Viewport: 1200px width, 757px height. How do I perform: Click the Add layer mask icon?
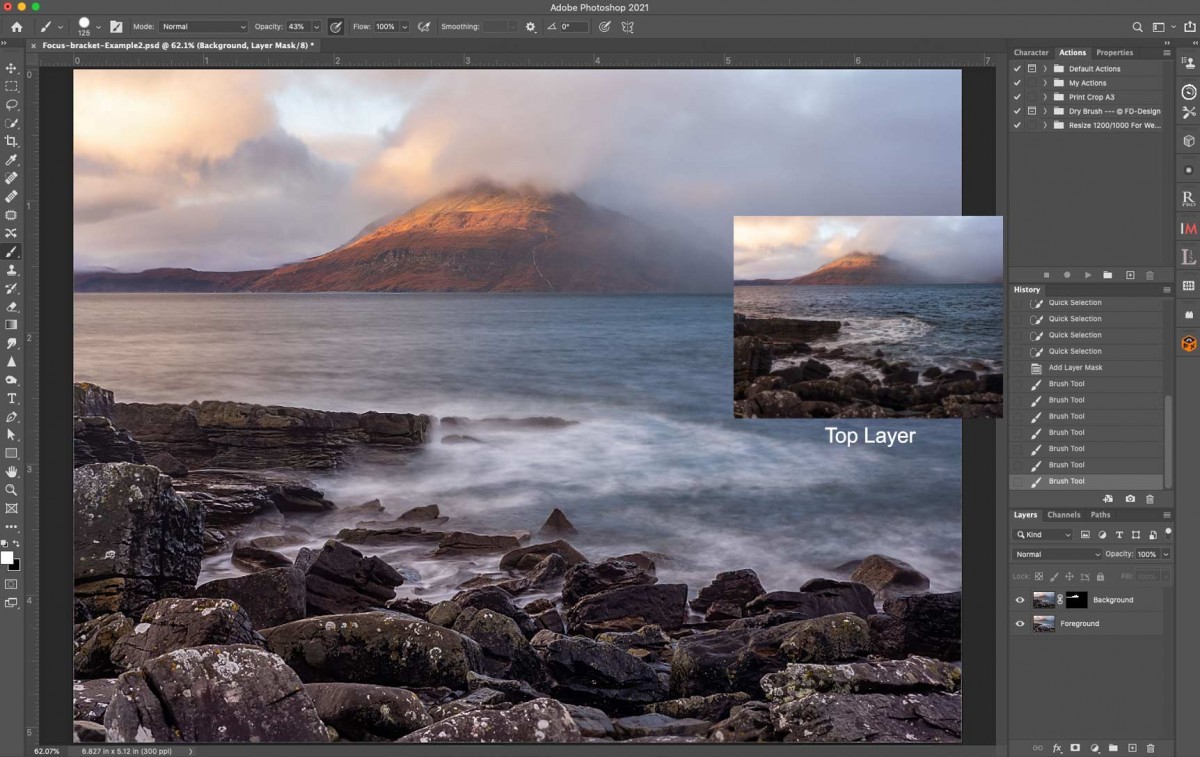[1075, 748]
